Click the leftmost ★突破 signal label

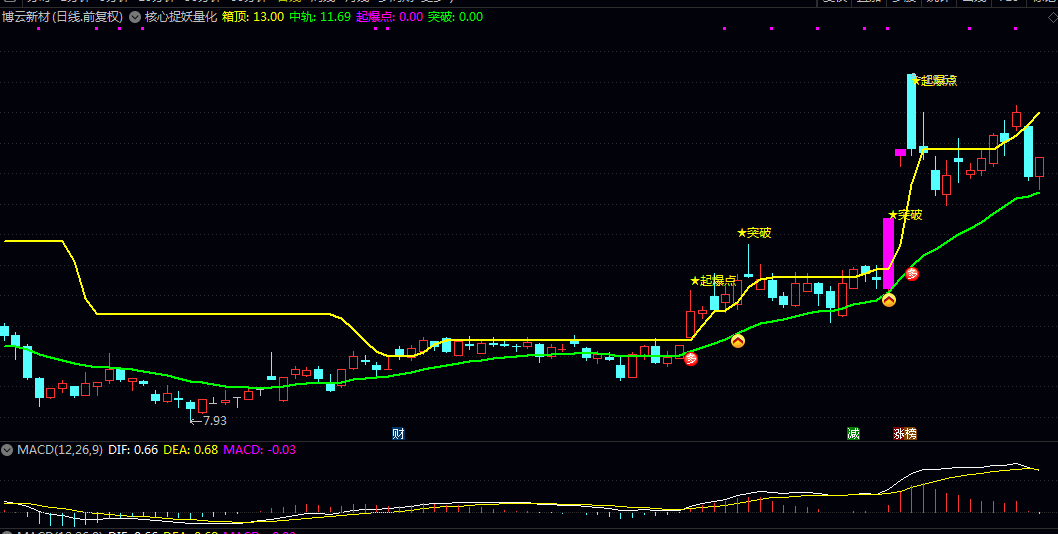754,233
